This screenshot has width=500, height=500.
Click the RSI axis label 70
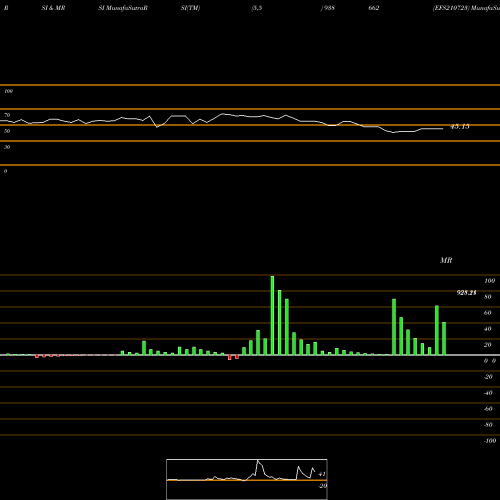pyautogui.click(x=7, y=115)
